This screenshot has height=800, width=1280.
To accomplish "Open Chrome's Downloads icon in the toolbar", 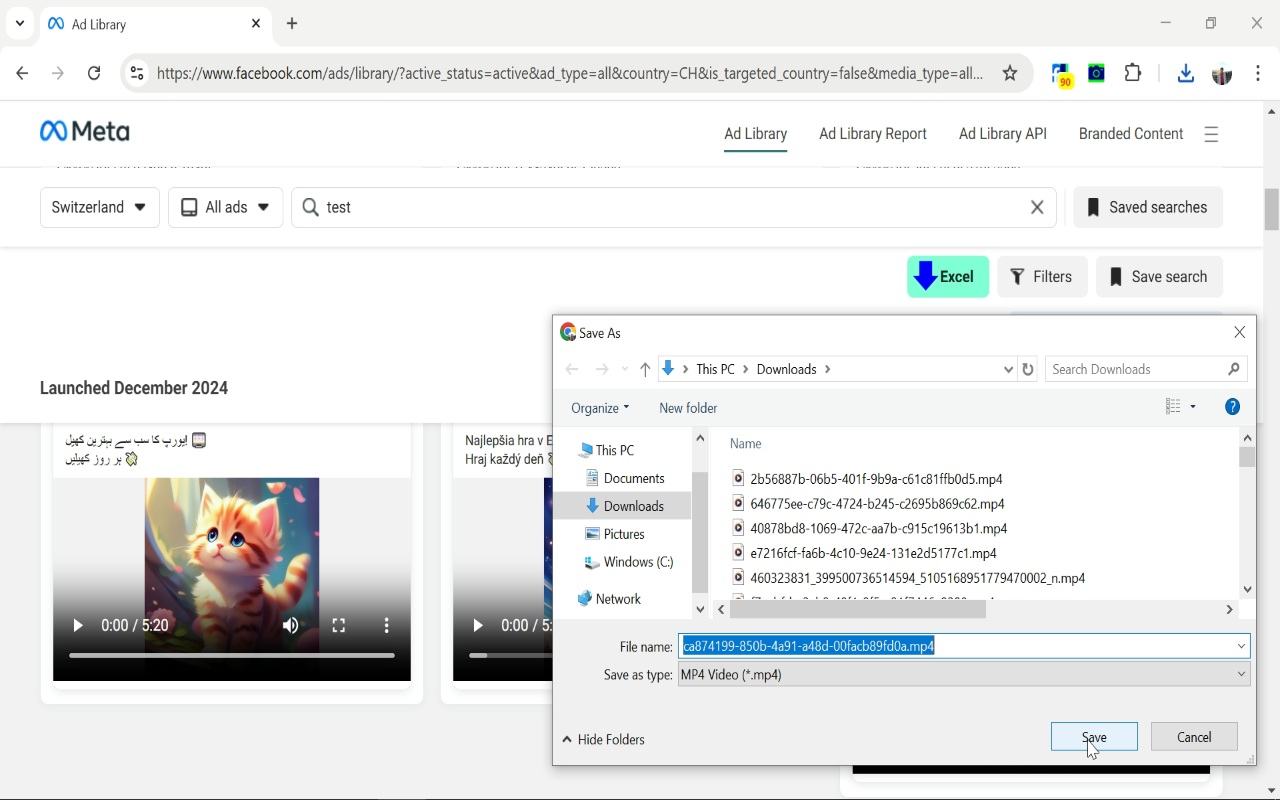I will click(1185, 73).
